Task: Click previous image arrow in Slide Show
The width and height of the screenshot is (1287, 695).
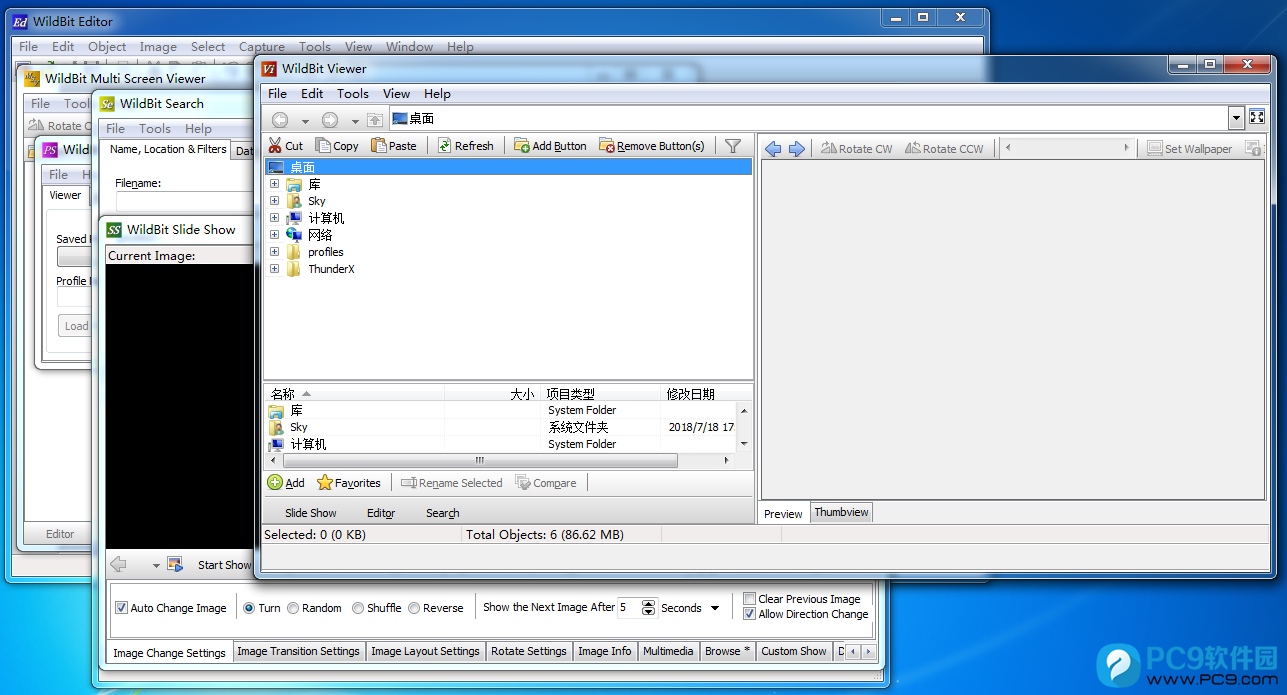Action: coord(118,565)
